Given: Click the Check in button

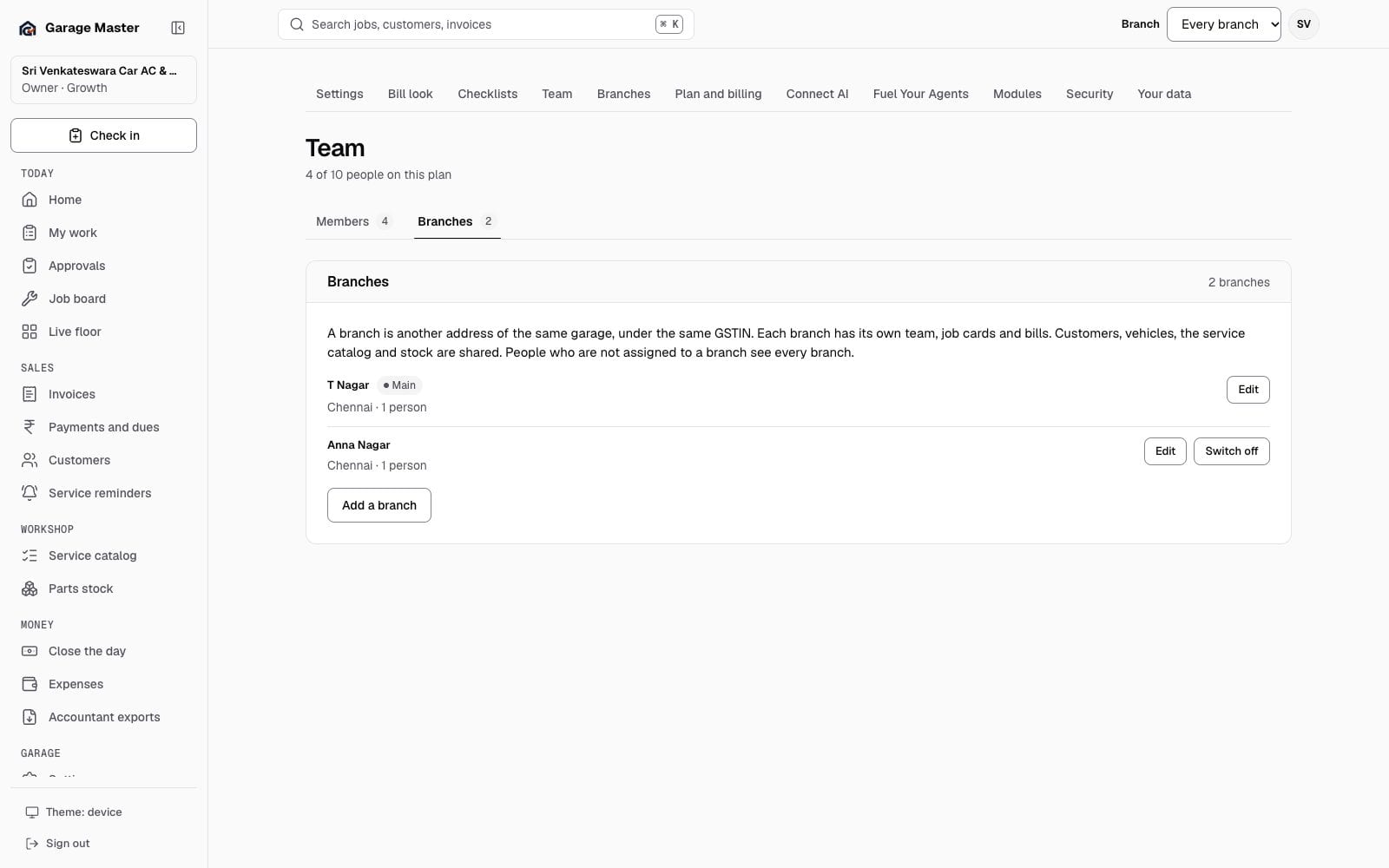Looking at the screenshot, I should point(103,135).
